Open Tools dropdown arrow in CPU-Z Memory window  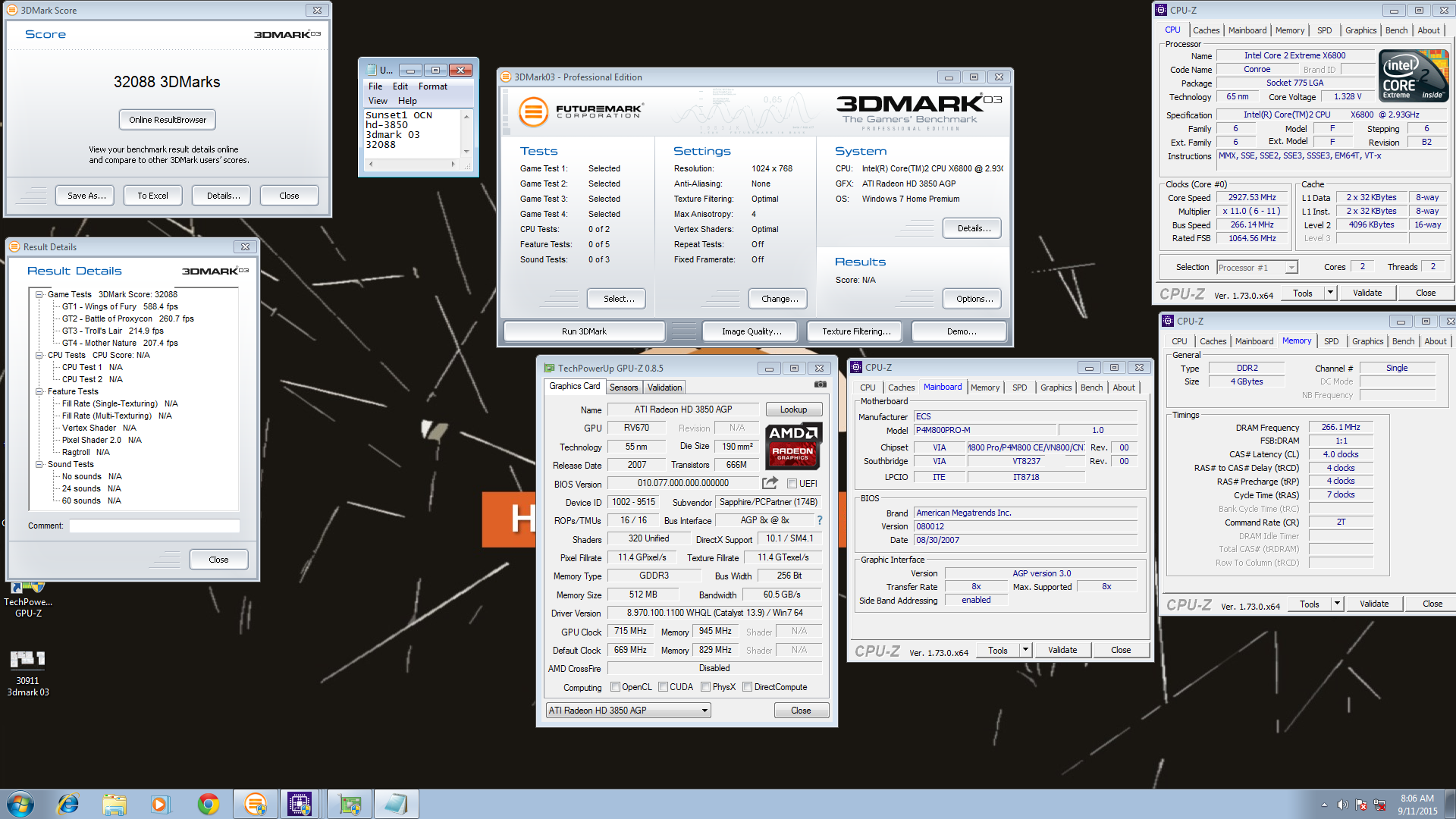1336,604
